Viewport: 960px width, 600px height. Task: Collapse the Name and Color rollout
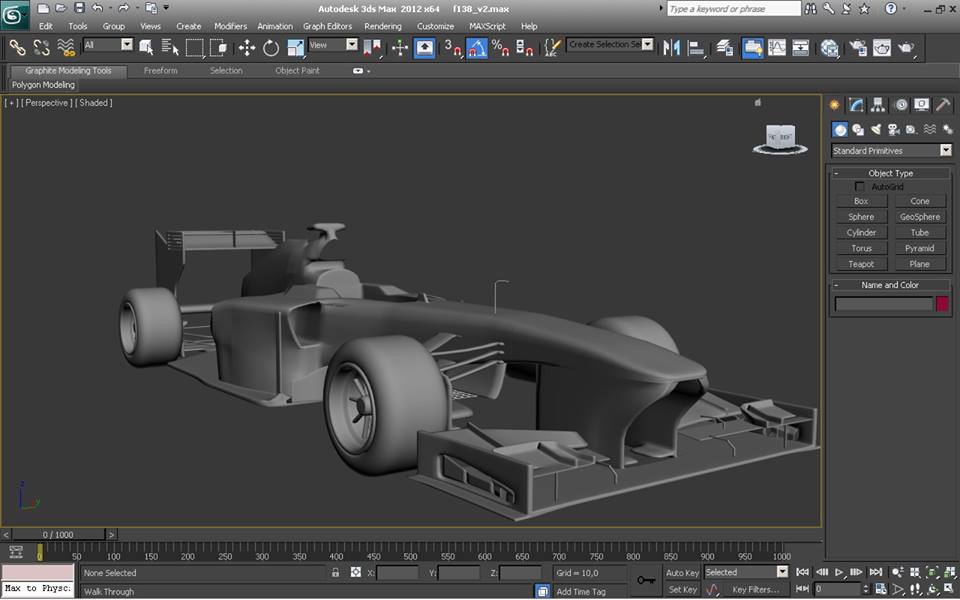pos(891,285)
